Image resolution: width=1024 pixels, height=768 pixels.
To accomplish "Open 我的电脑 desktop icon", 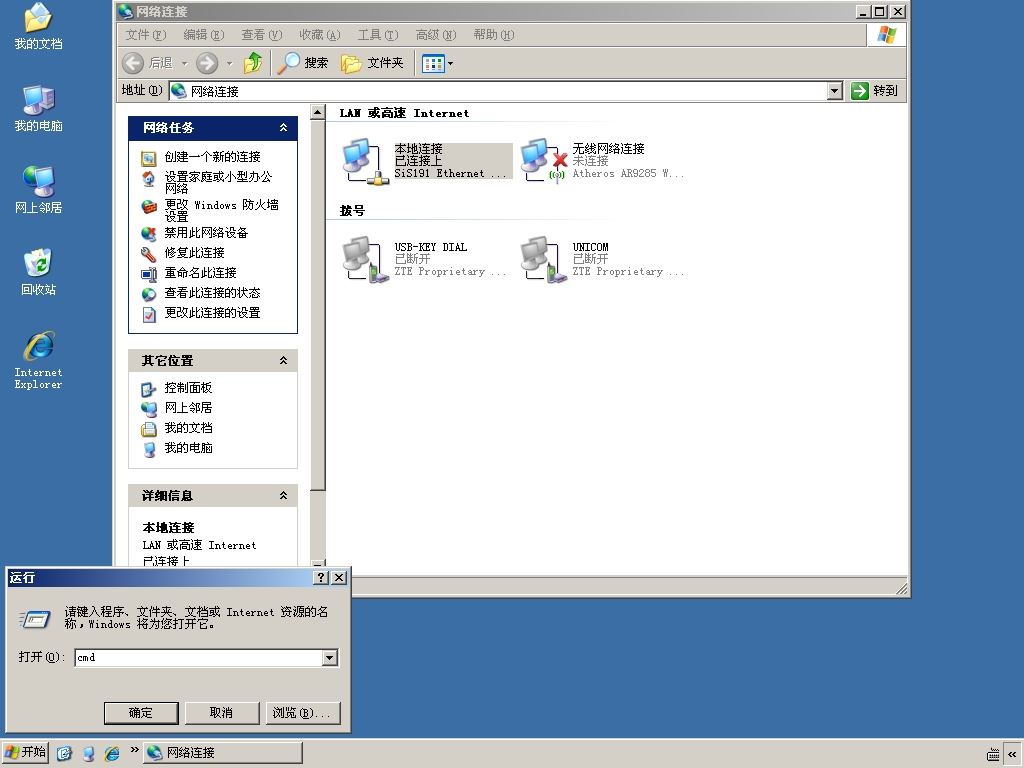I will [x=39, y=108].
